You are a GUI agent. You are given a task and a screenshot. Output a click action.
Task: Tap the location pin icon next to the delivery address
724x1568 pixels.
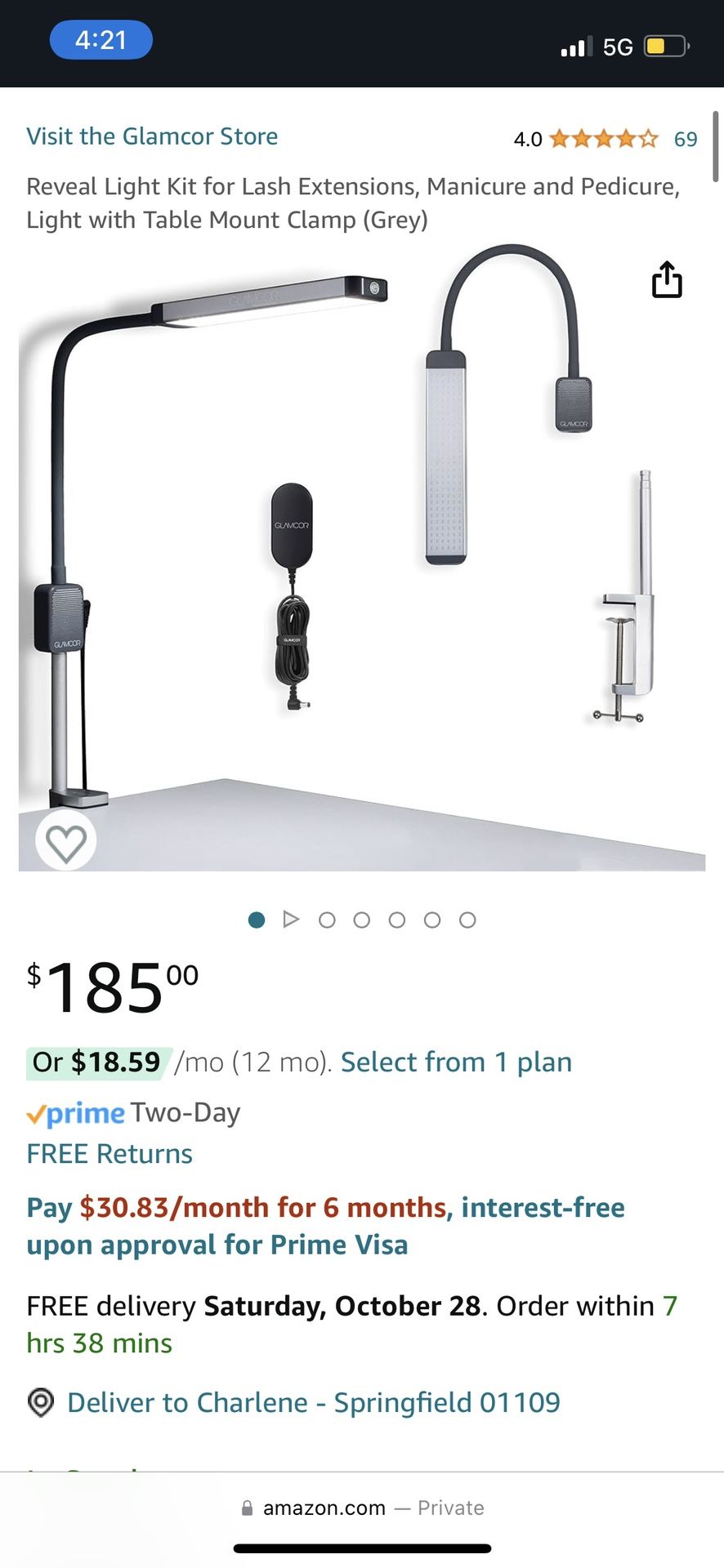(x=41, y=1402)
